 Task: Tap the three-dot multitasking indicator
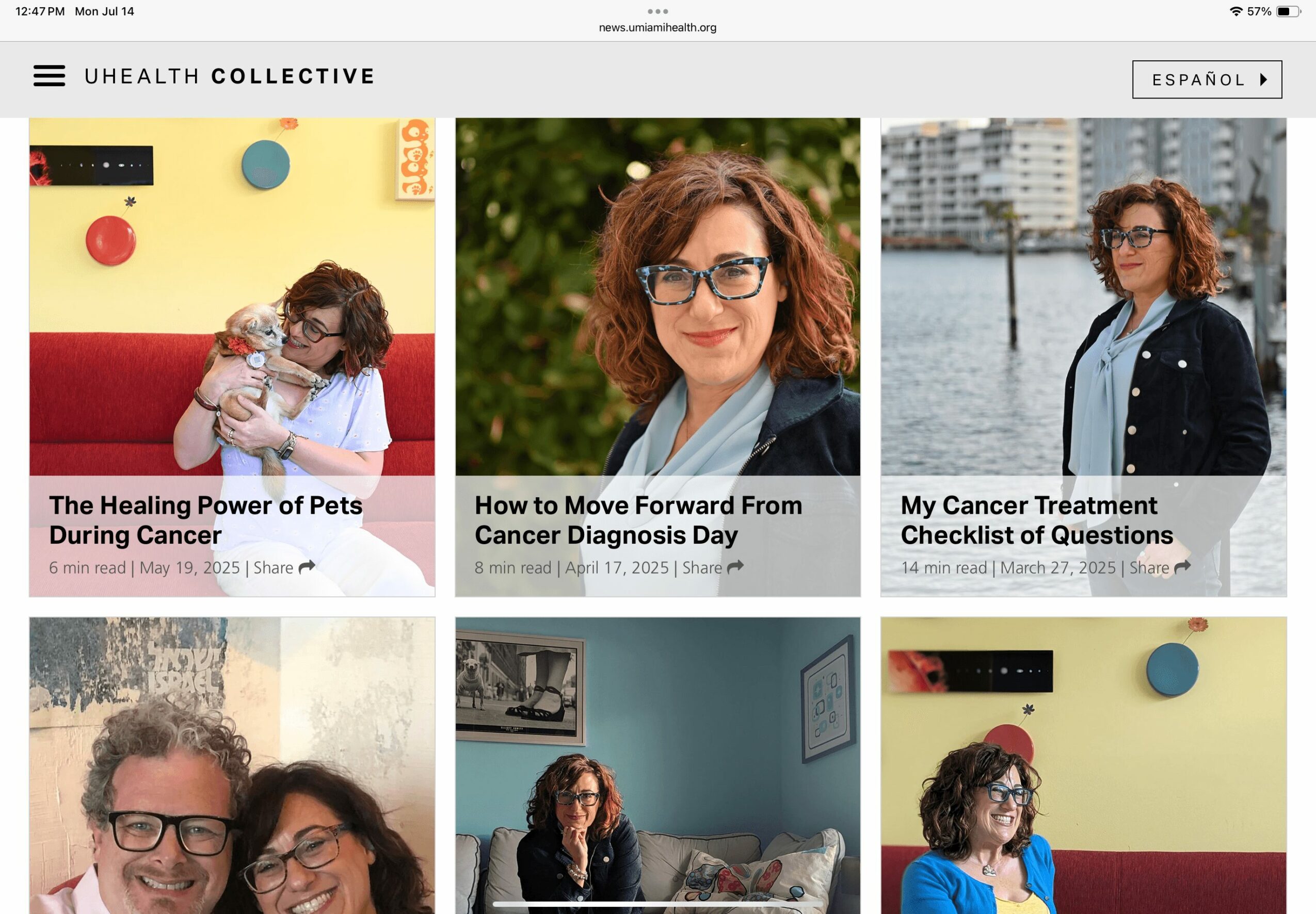[x=657, y=11]
